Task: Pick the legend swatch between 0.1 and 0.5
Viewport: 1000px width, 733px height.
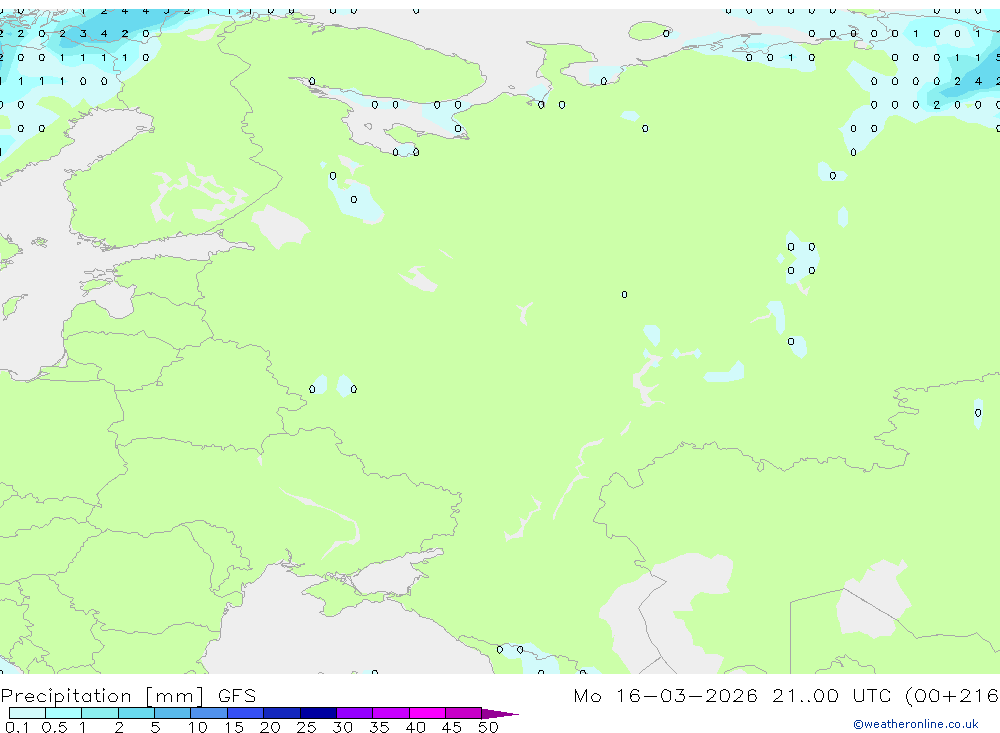Action: coord(27,713)
